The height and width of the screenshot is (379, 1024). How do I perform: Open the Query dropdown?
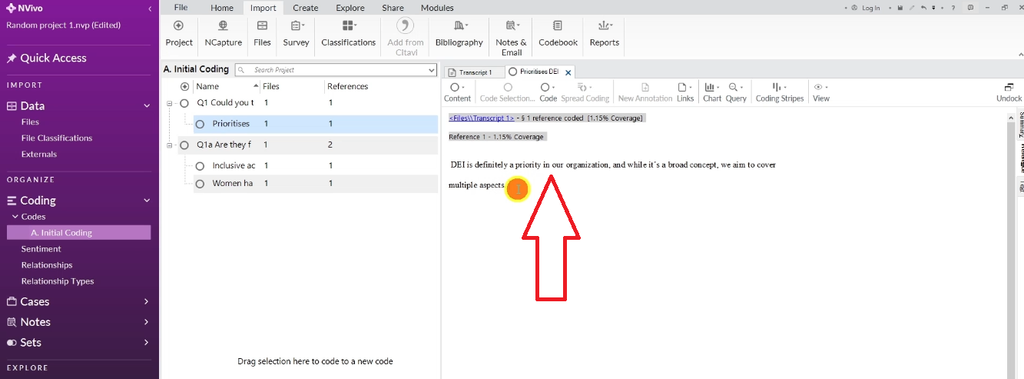736,92
